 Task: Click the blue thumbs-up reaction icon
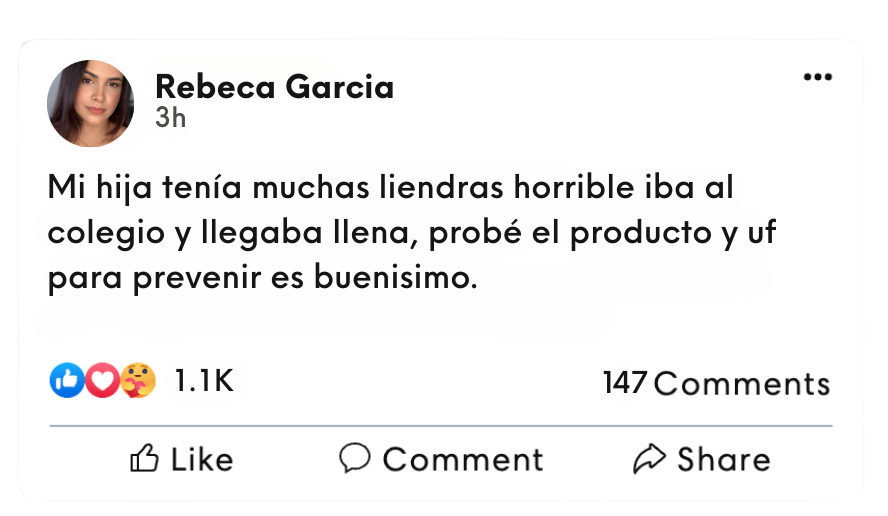66,380
